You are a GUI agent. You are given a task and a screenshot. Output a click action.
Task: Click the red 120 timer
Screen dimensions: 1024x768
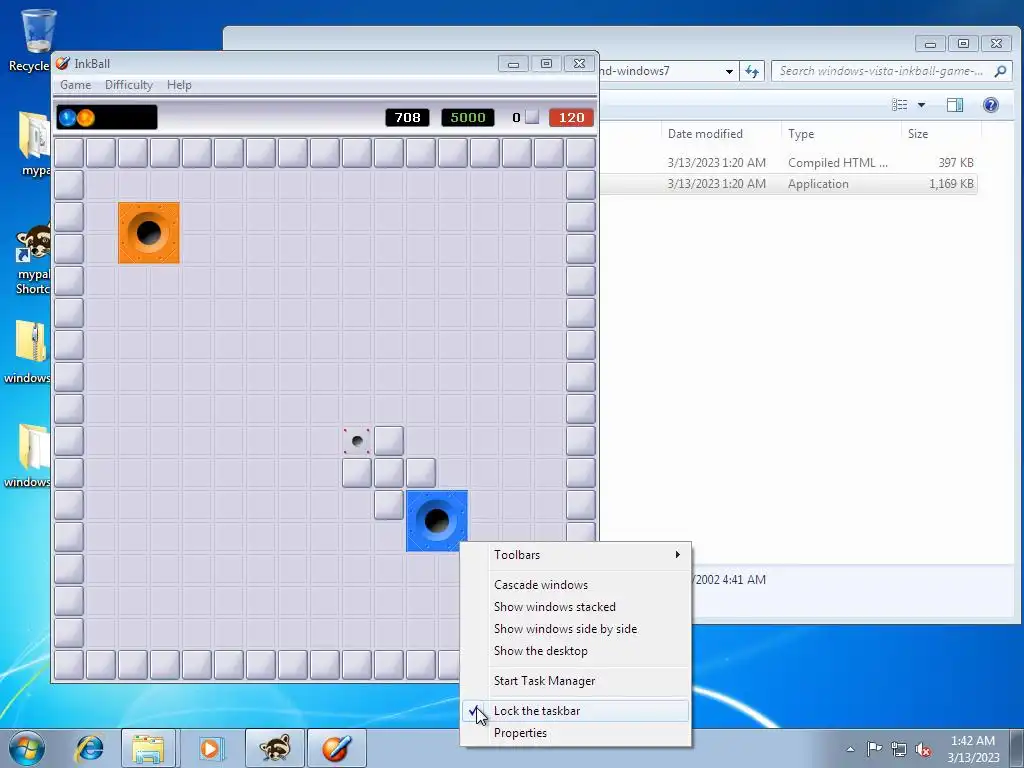(x=571, y=118)
